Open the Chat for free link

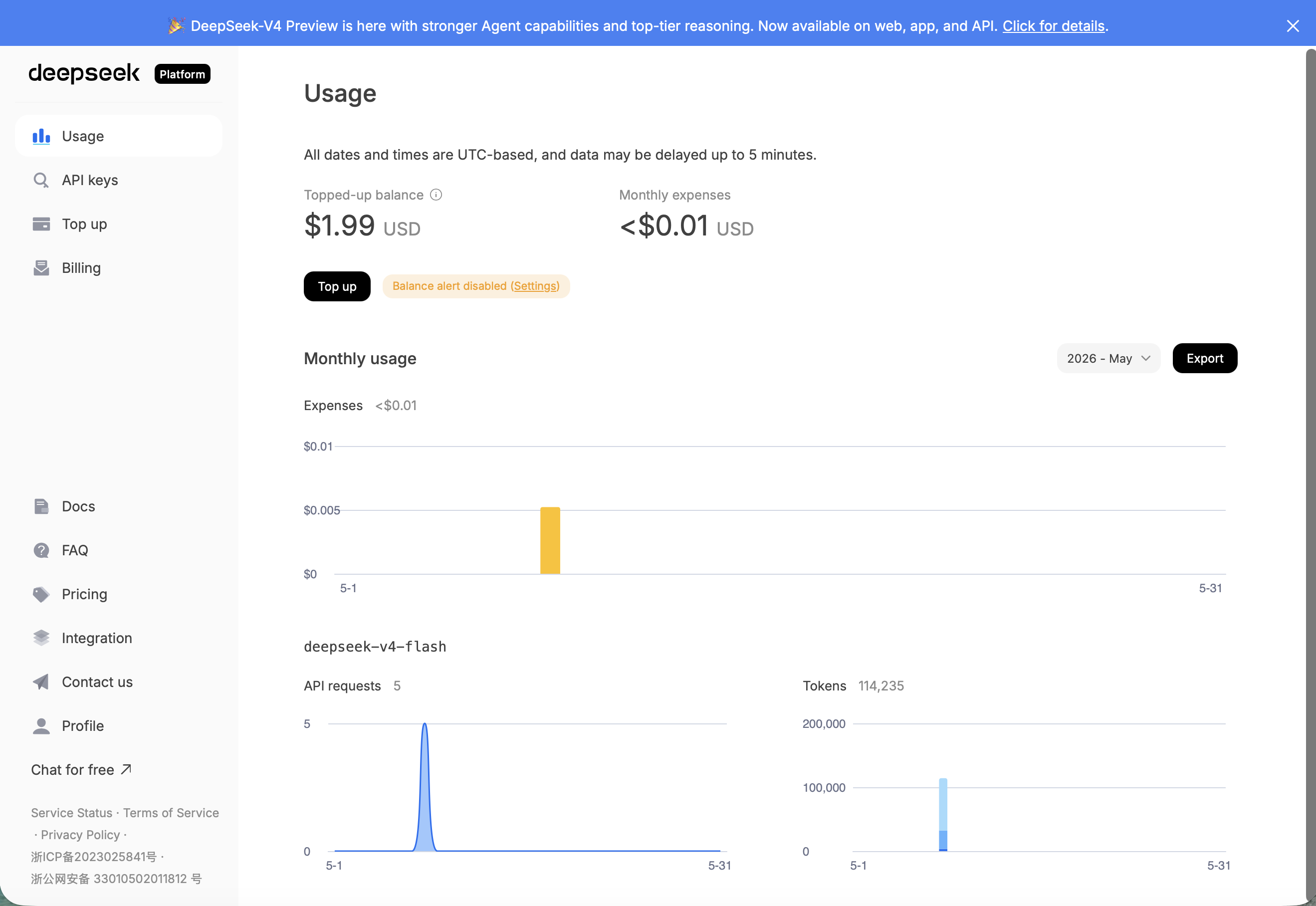pos(81,770)
